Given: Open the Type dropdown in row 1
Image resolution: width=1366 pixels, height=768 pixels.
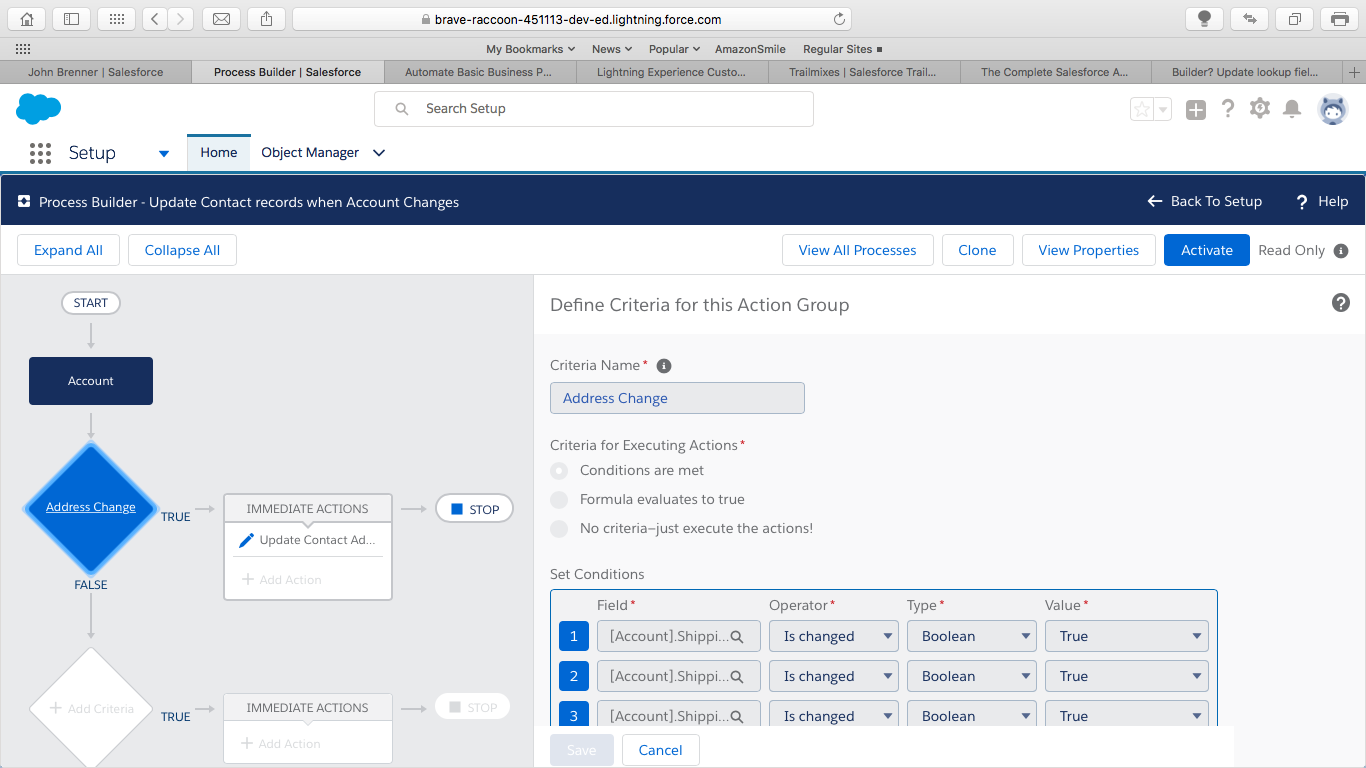Looking at the screenshot, I should click(x=972, y=636).
